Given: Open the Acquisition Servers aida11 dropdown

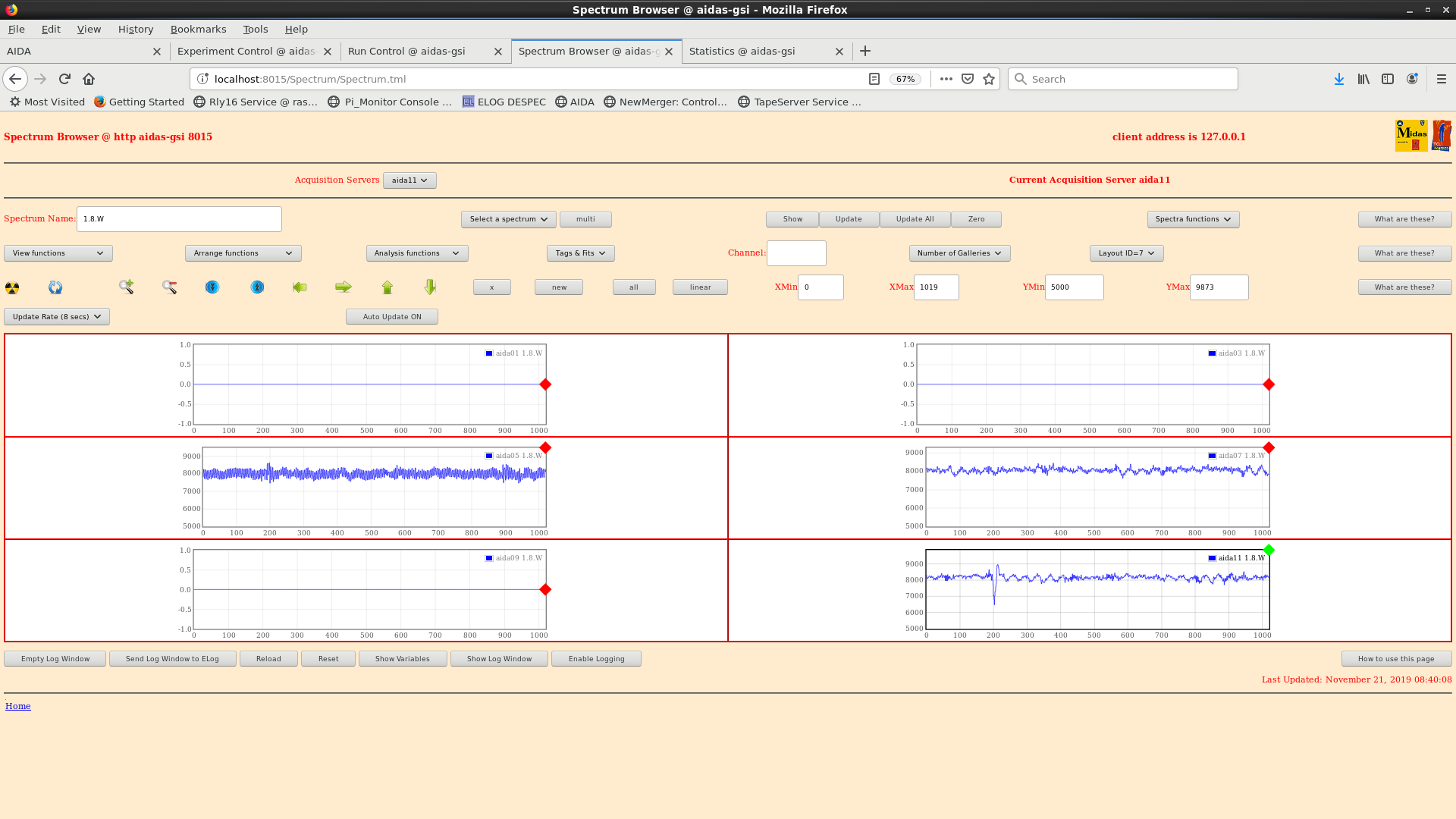Looking at the screenshot, I should click(409, 180).
